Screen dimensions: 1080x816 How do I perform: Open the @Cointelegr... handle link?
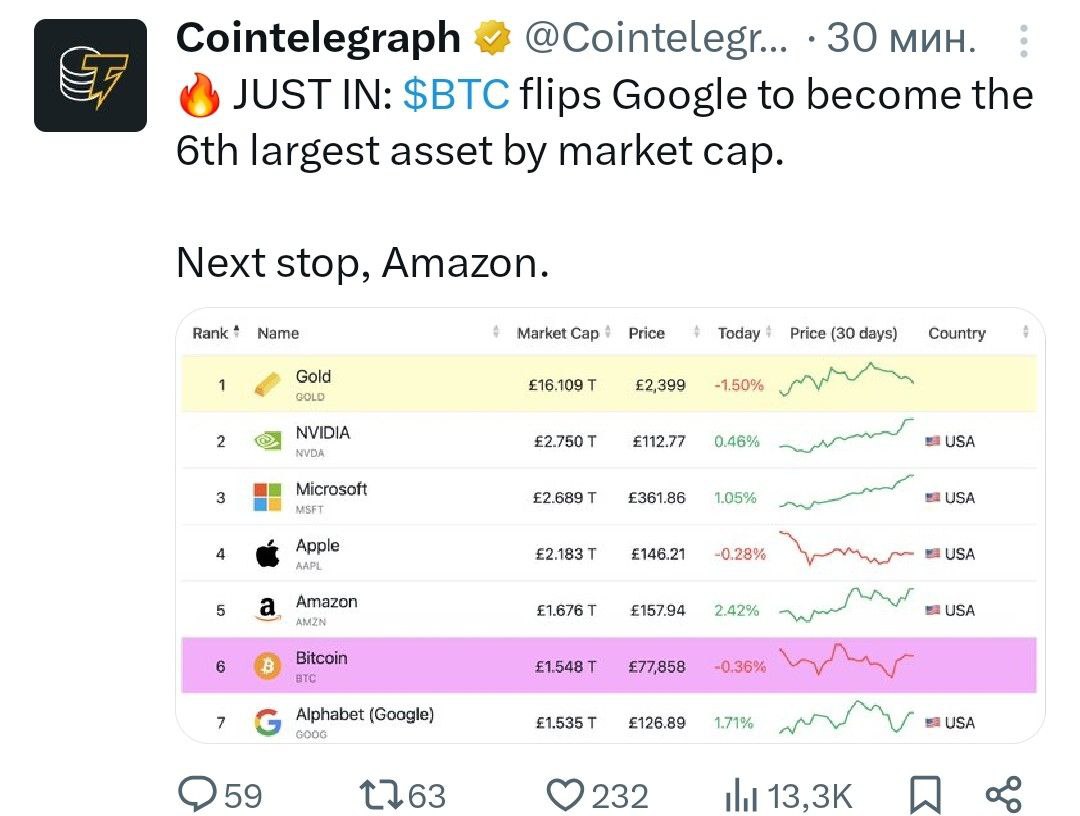[655, 38]
